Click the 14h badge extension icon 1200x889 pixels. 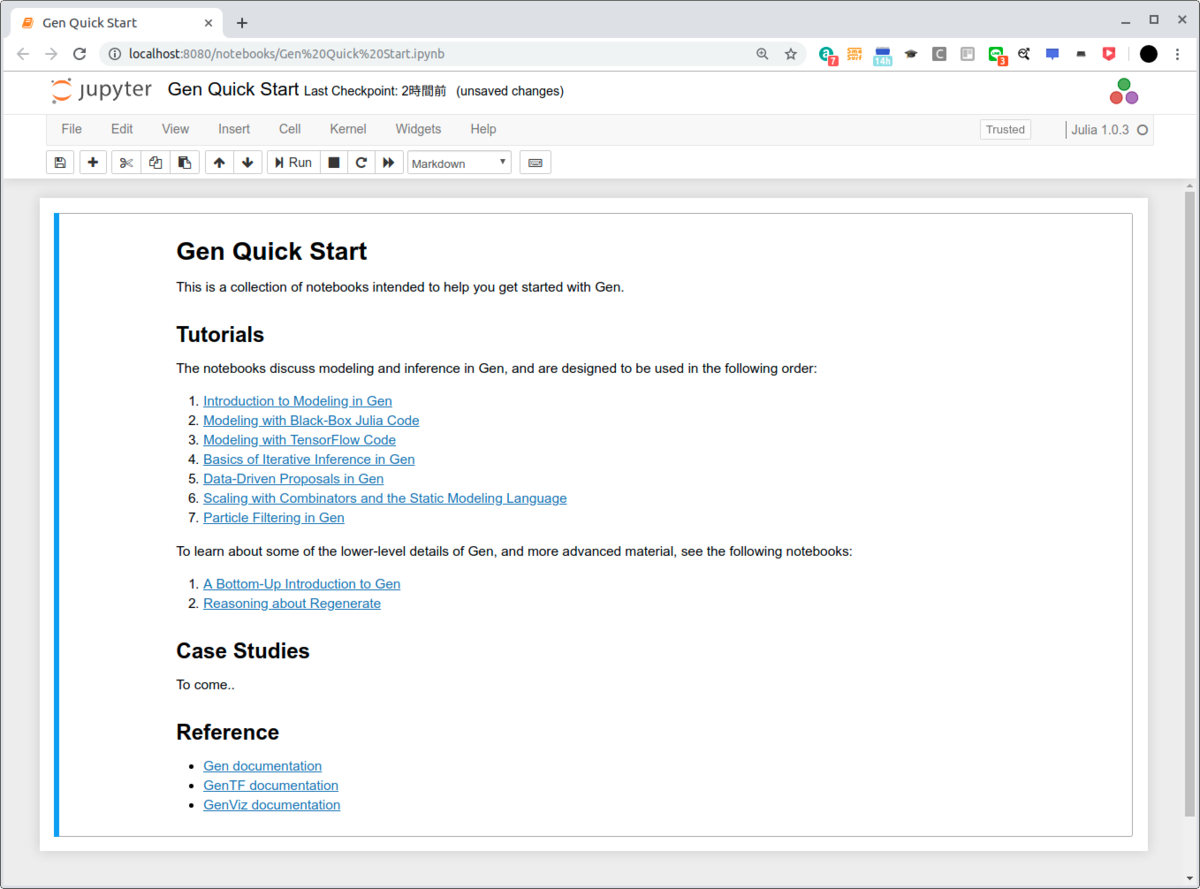pos(882,55)
